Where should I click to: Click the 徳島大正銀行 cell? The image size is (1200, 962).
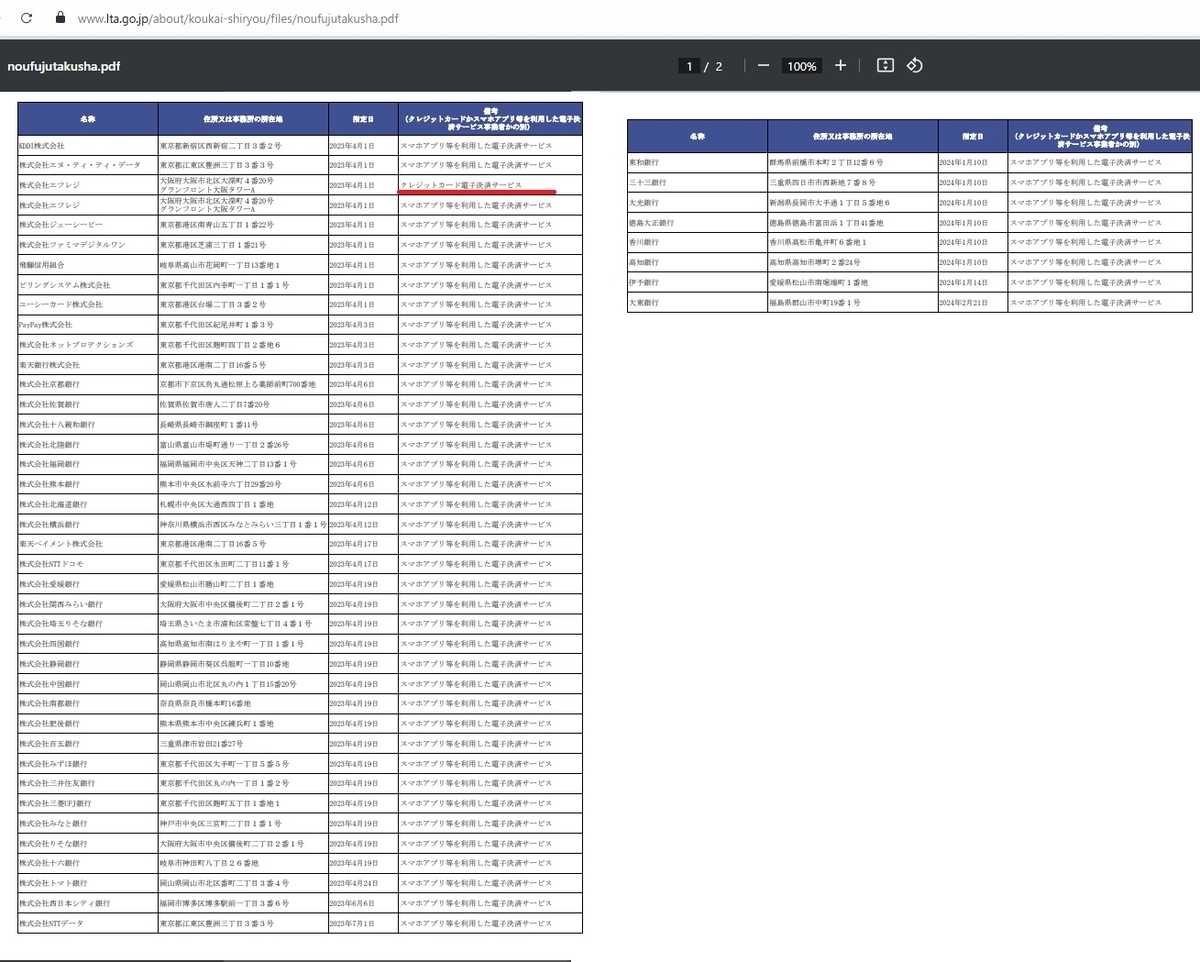pos(697,222)
